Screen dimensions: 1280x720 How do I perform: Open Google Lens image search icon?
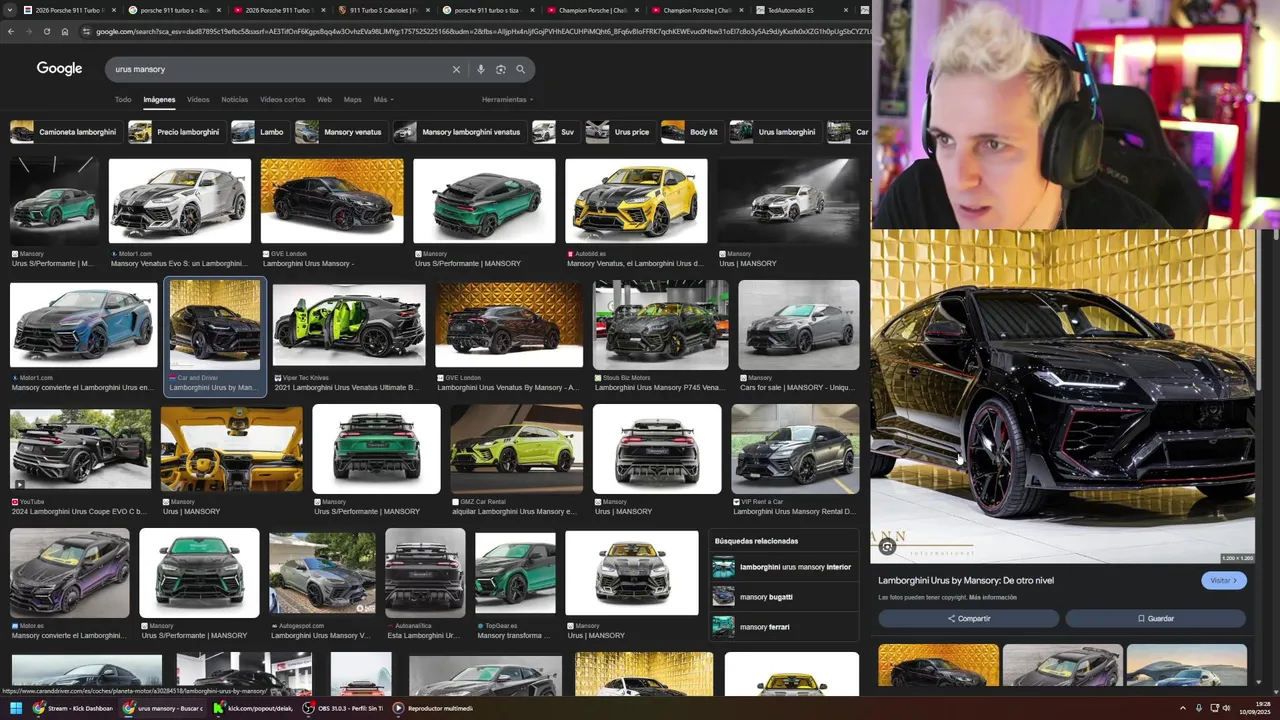(501, 69)
